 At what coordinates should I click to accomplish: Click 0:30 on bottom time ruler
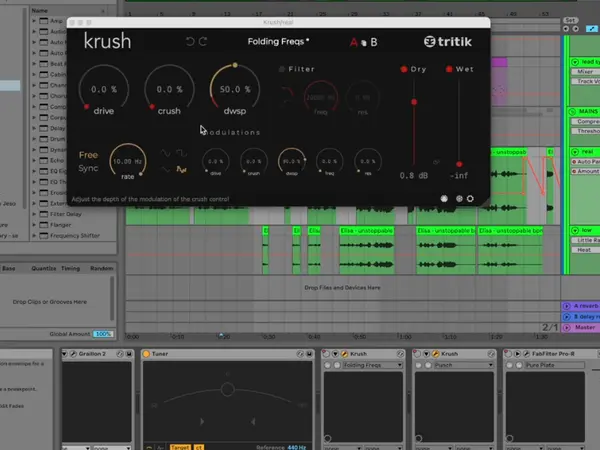tap(269, 337)
